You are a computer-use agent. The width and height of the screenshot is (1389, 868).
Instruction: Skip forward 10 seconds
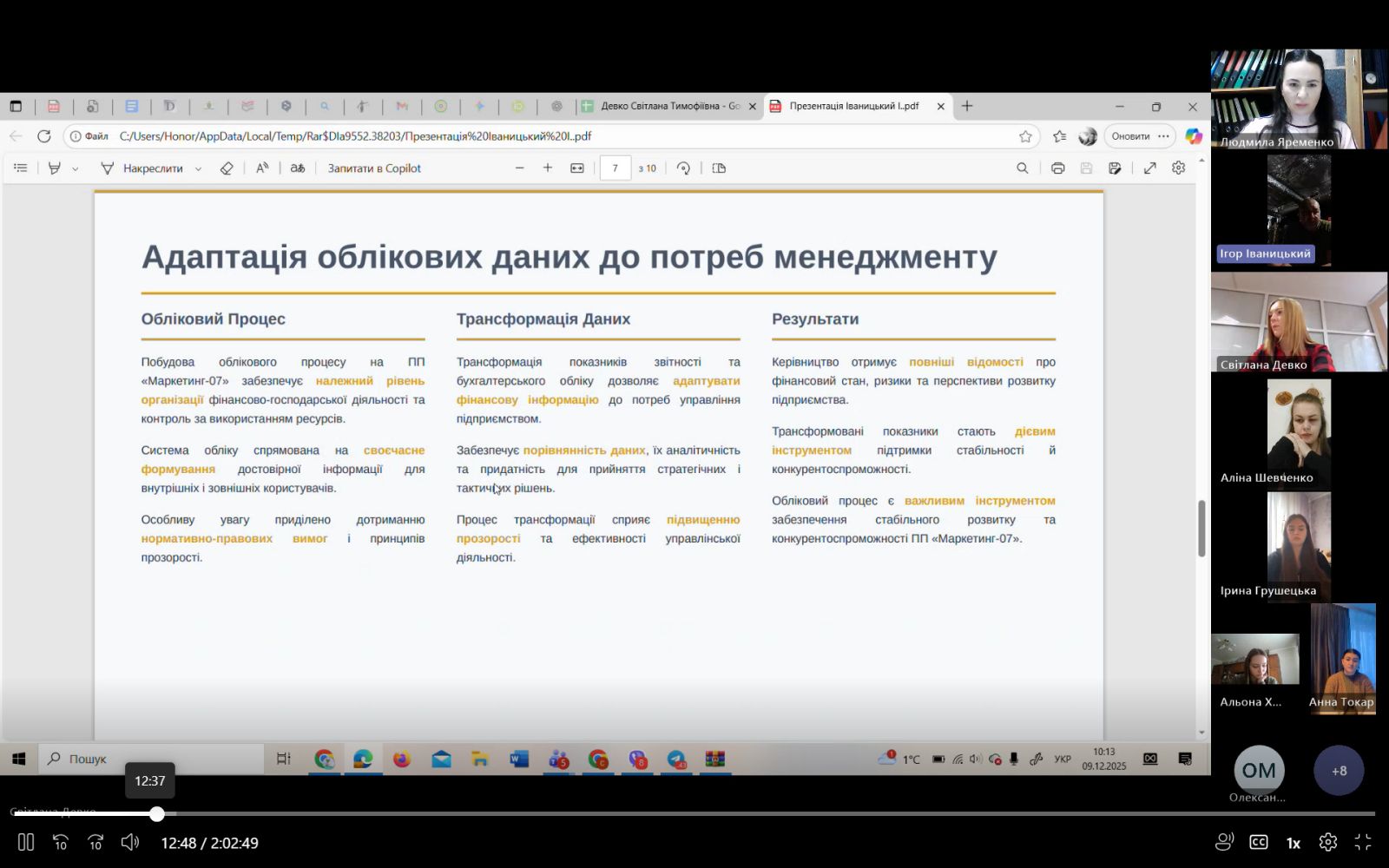pos(95,842)
